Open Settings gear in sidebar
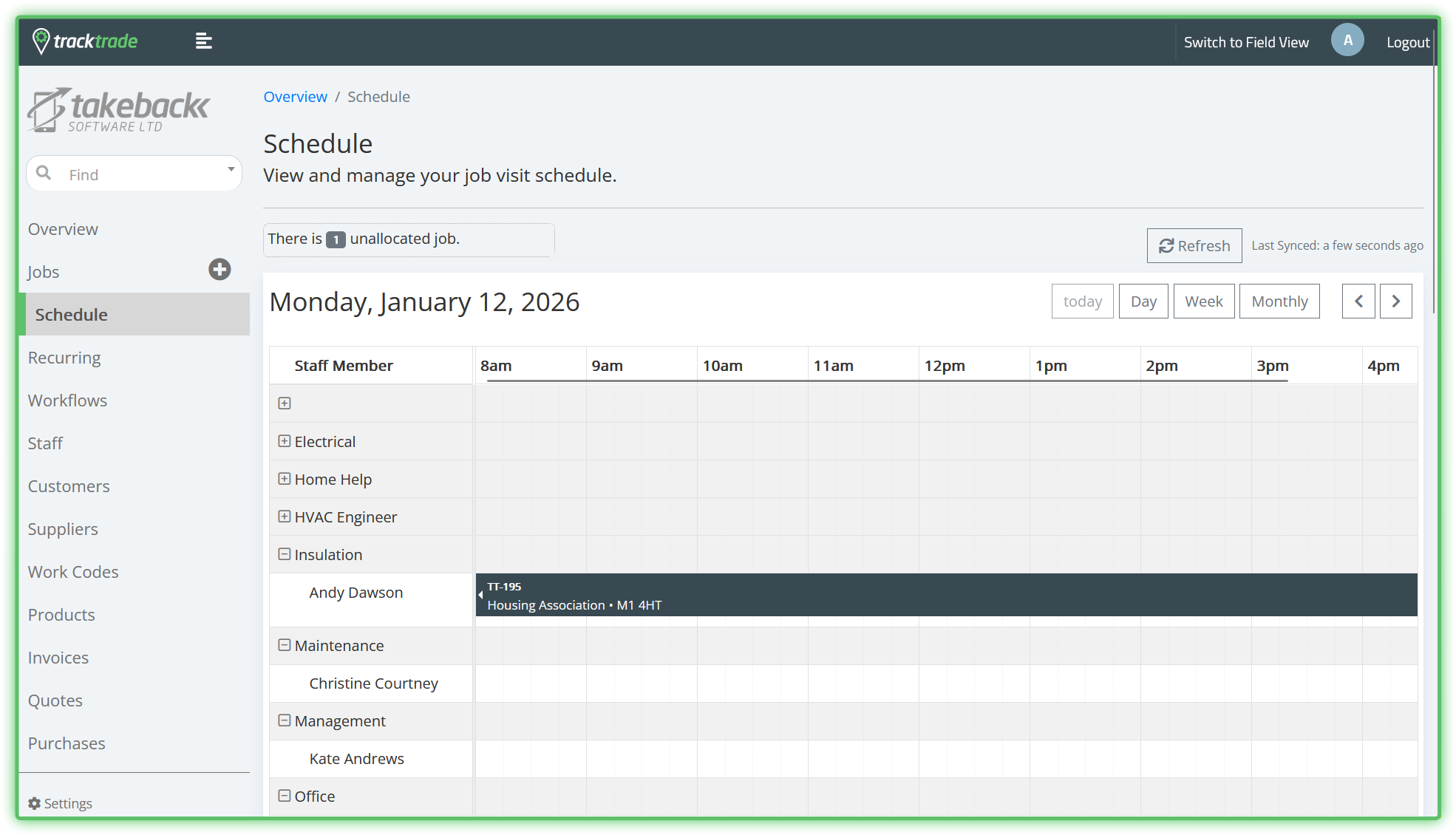The width and height of the screenshot is (1456, 835). pyautogui.click(x=35, y=803)
